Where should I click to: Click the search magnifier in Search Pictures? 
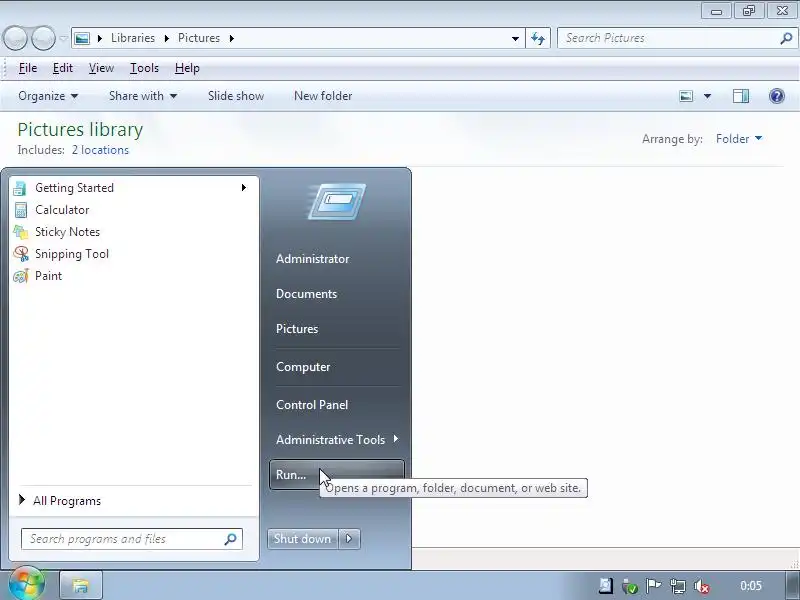coord(786,38)
